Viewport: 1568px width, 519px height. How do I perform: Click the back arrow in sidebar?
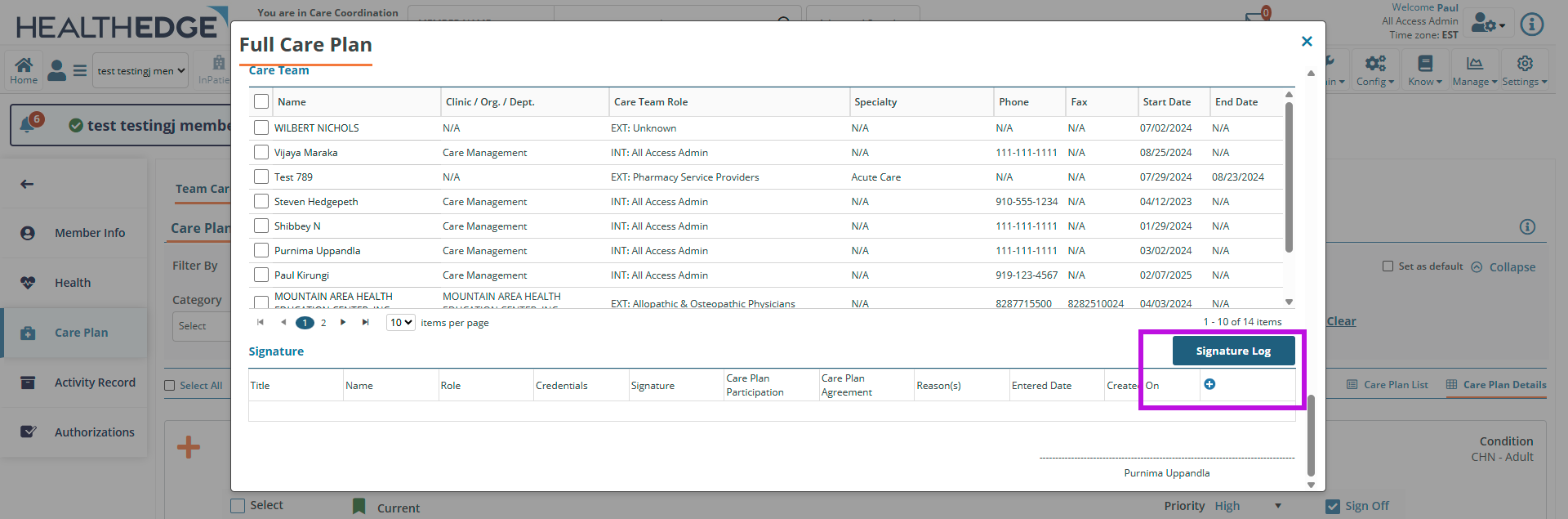click(x=27, y=184)
